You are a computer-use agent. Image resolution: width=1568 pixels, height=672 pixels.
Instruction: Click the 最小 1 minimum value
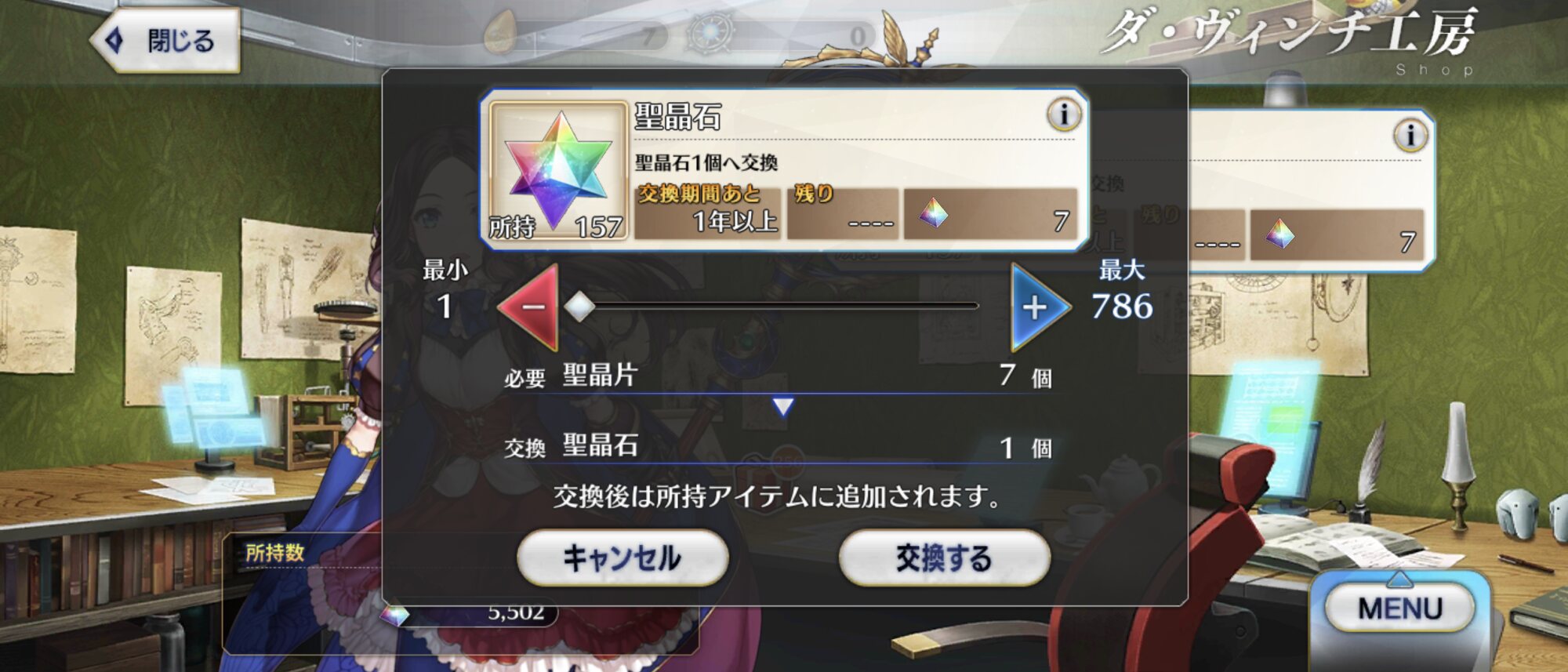(x=445, y=290)
